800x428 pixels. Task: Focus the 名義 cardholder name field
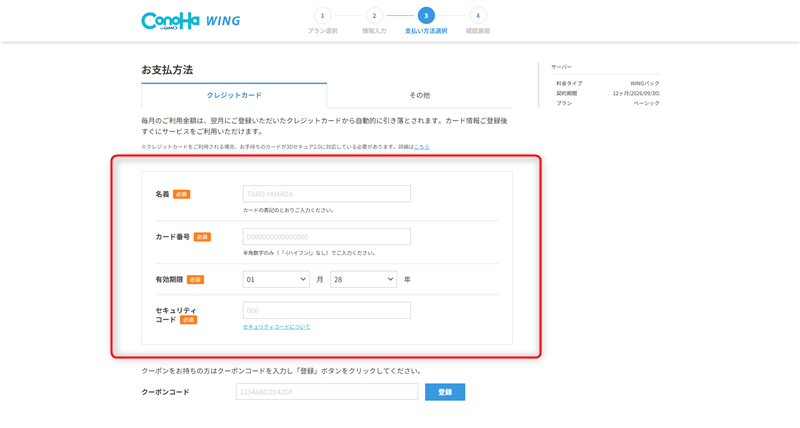326,194
